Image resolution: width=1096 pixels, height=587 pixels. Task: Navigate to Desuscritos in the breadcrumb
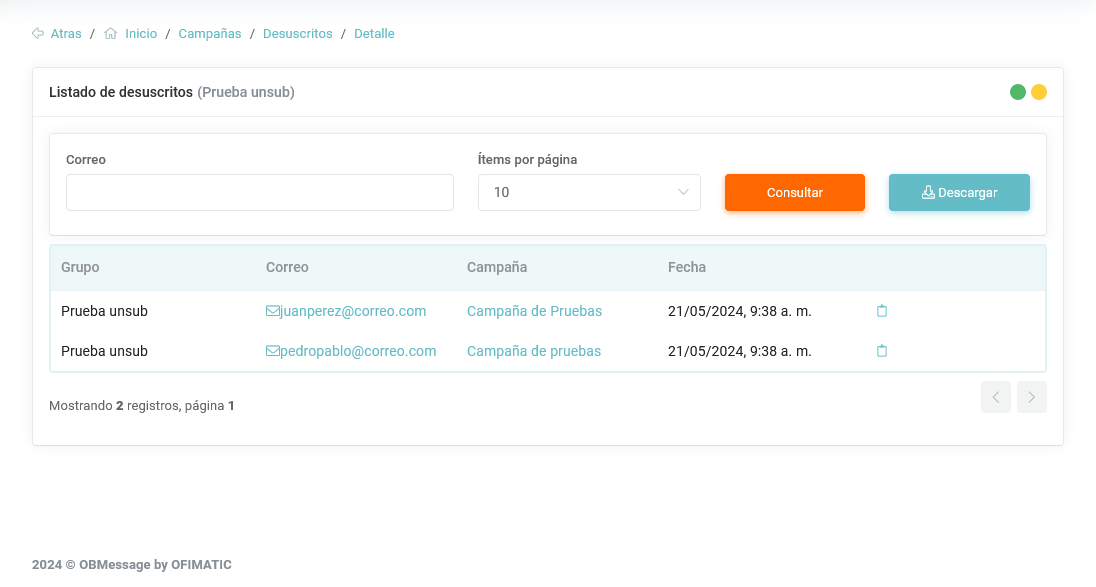[x=297, y=33]
